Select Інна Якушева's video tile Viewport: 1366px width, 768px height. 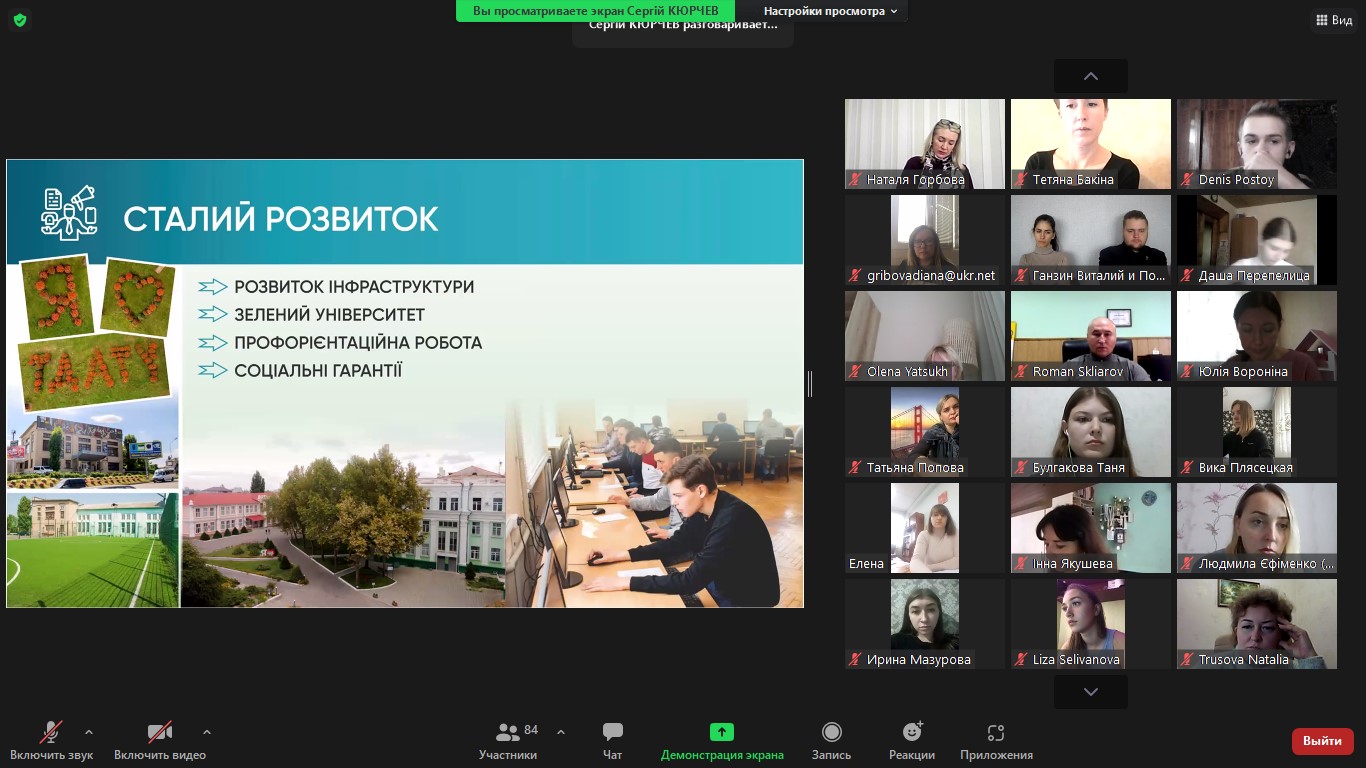pyautogui.click(x=1091, y=528)
